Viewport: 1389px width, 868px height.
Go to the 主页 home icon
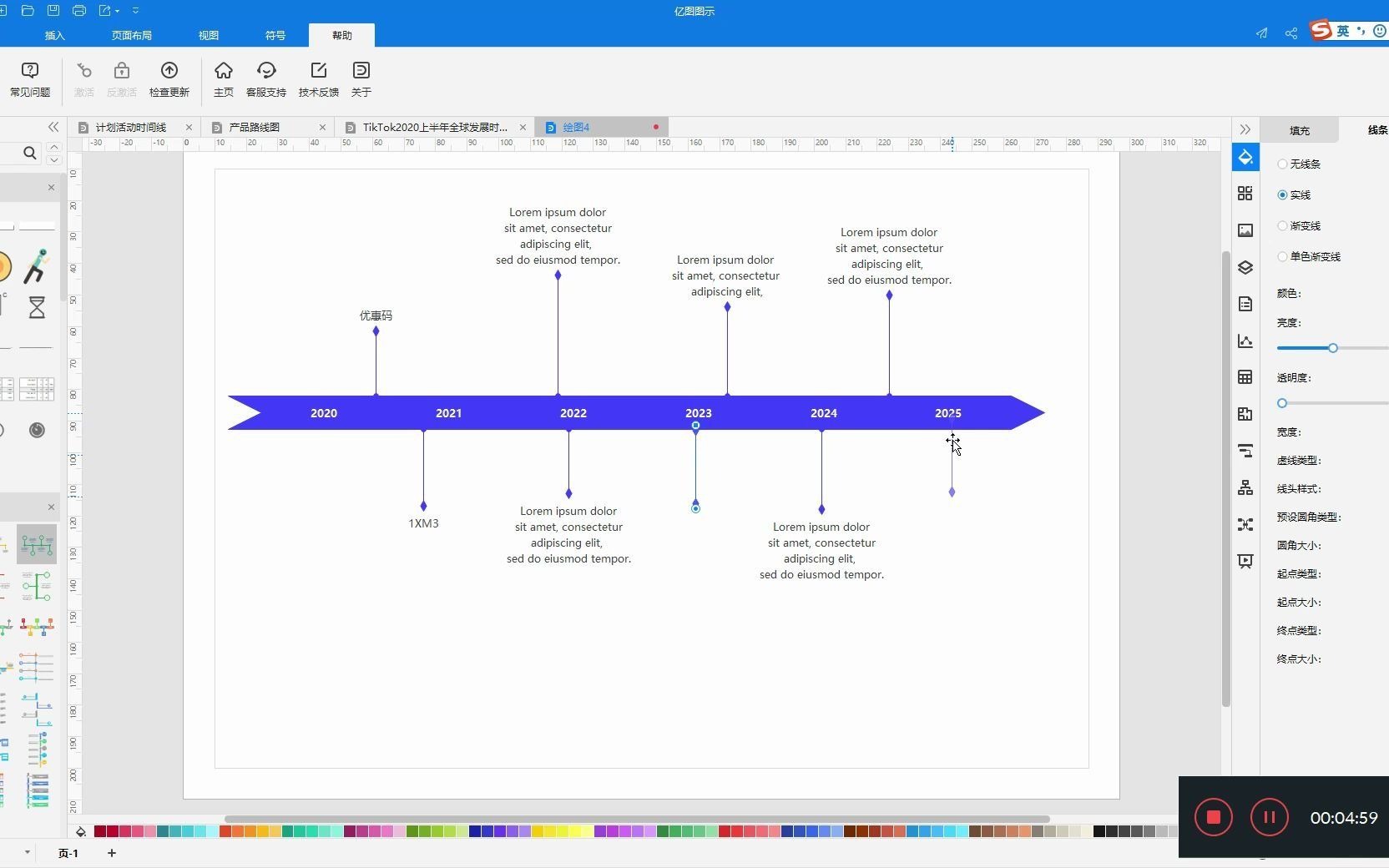[224, 79]
